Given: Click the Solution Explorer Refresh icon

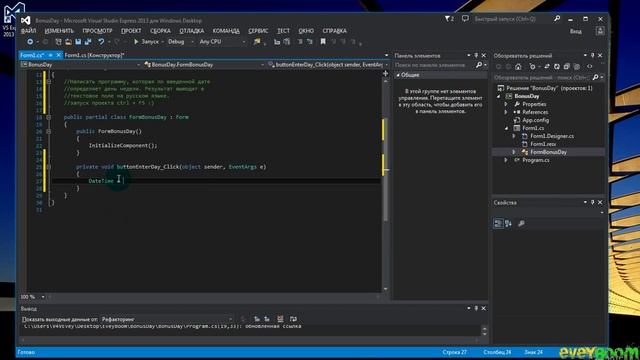Looking at the screenshot, I should point(557,67).
